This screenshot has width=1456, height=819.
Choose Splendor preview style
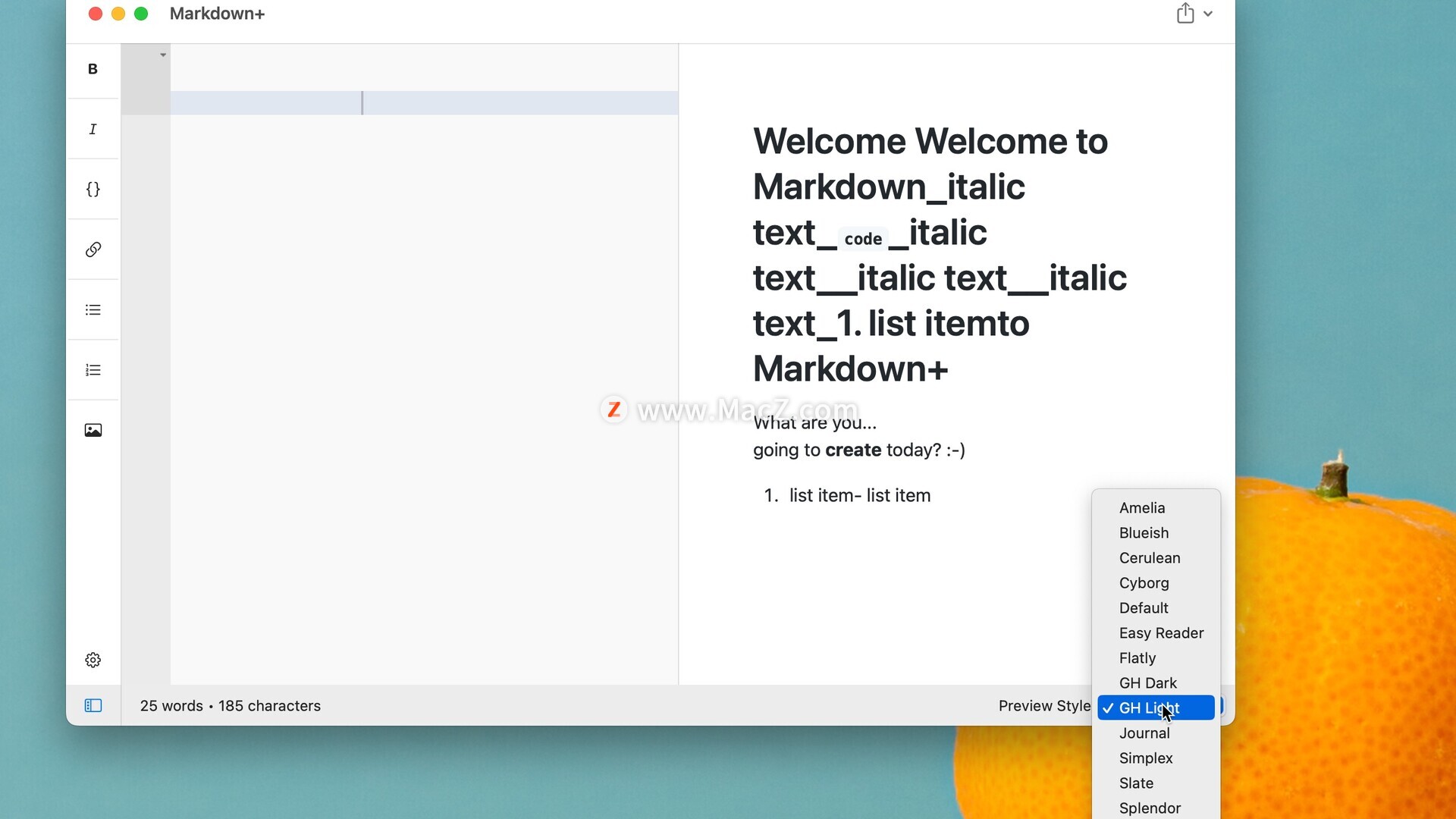tap(1156, 808)
